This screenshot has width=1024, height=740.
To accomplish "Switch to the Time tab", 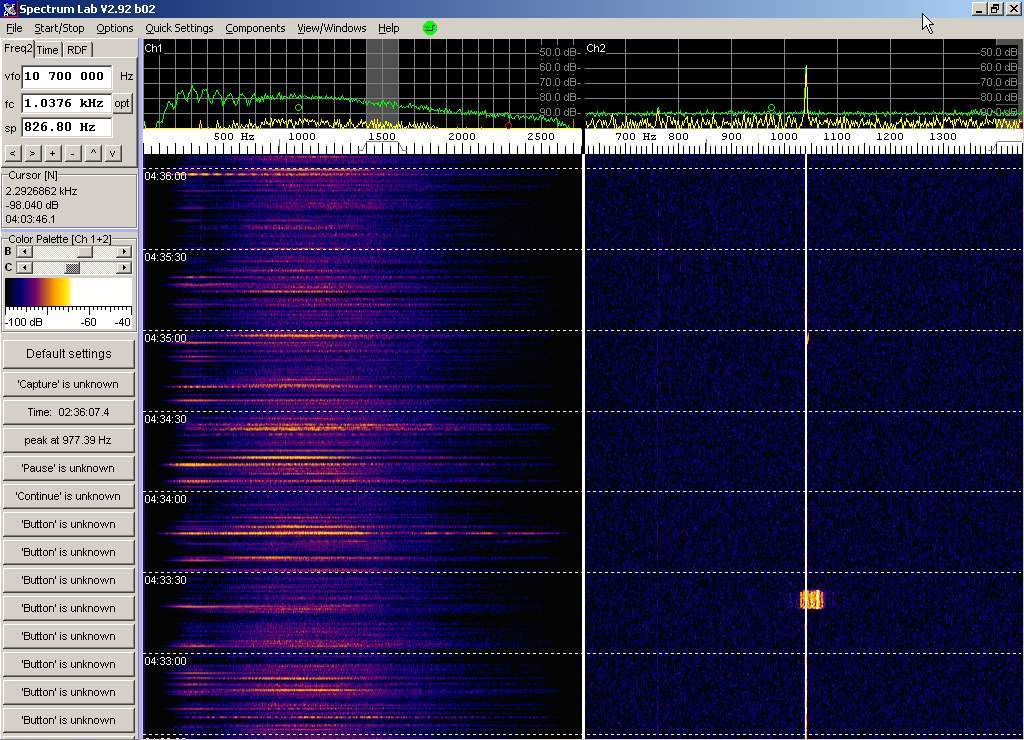I will click(47, 50).
